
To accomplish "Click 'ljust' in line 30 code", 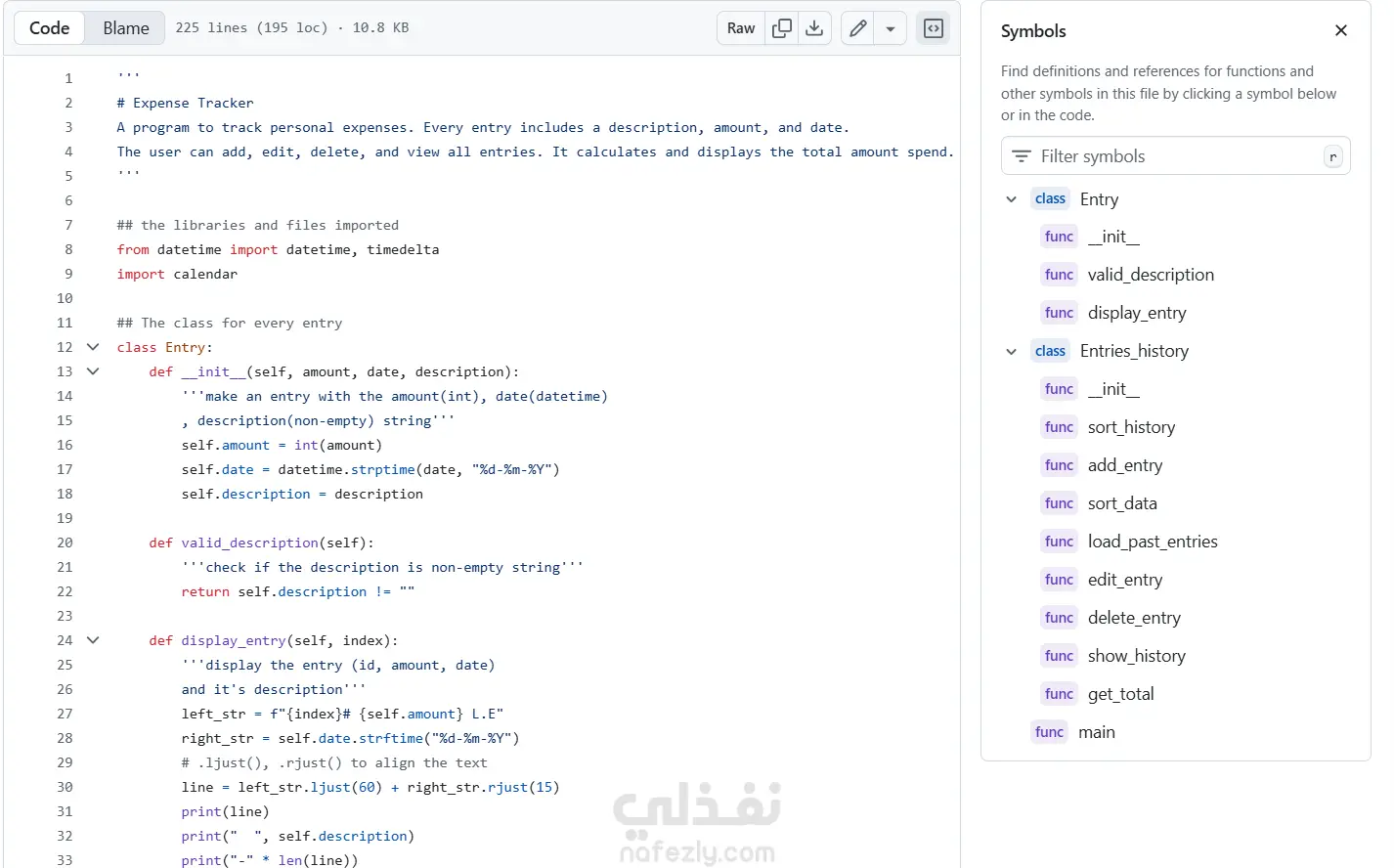I will (330, 787).
